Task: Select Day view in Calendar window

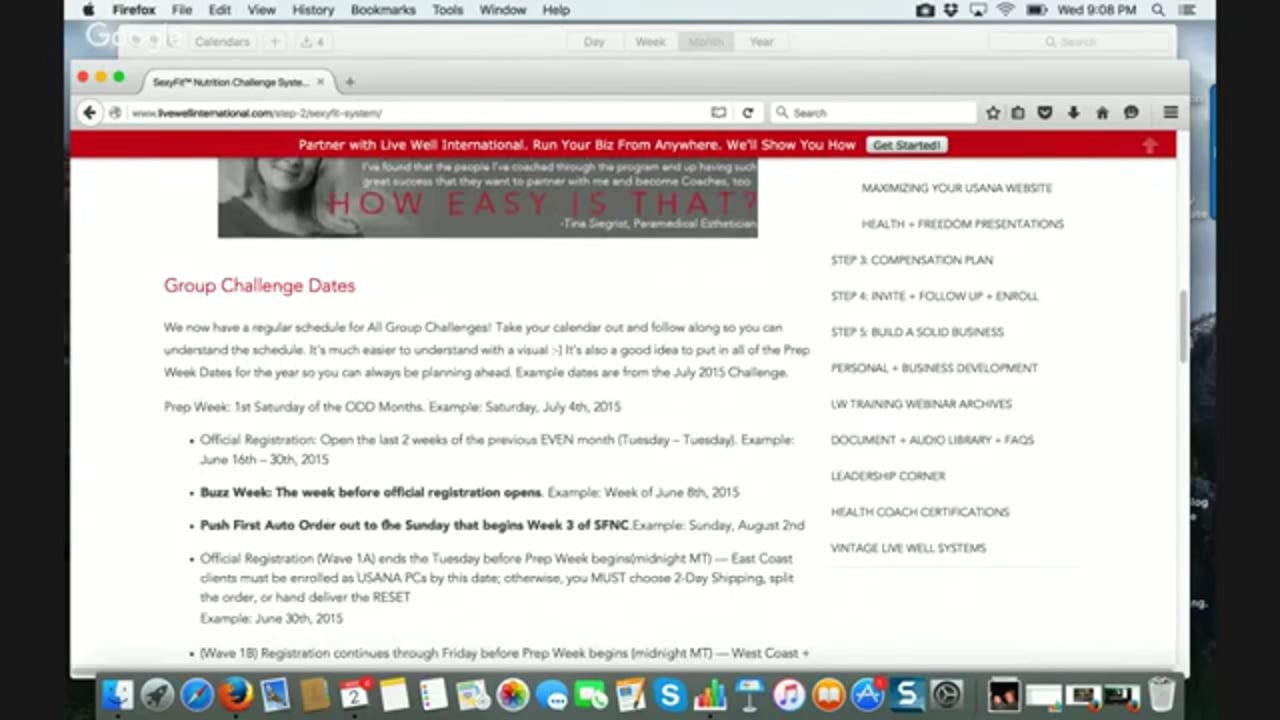Action: tap(594, 42)
